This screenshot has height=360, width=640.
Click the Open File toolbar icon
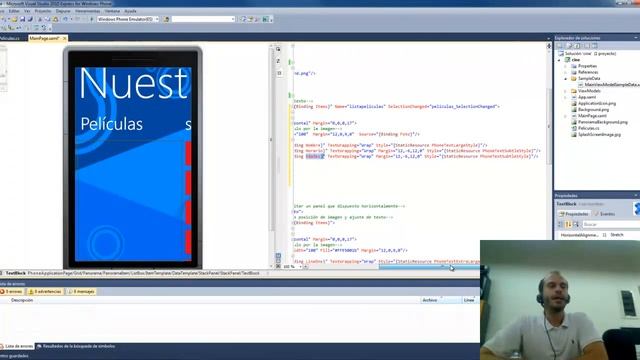click(14, 19)
